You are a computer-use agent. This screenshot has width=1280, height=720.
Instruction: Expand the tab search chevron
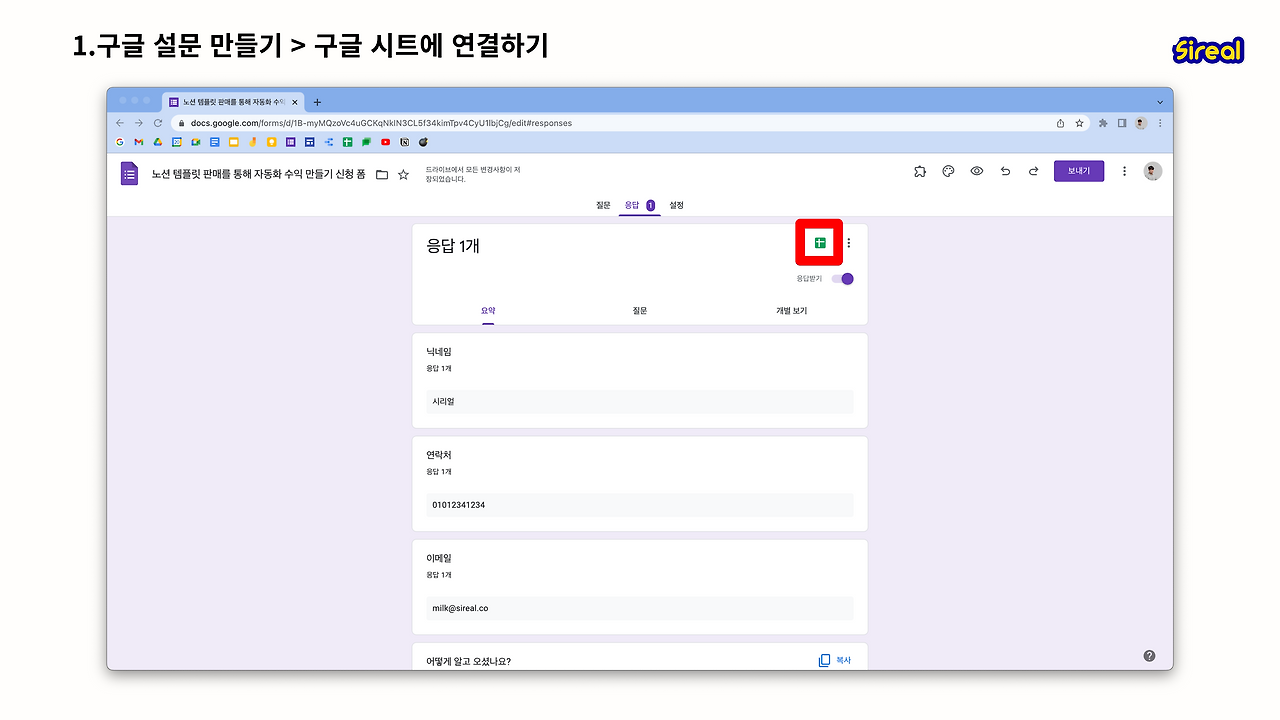tap(1160, 102)
